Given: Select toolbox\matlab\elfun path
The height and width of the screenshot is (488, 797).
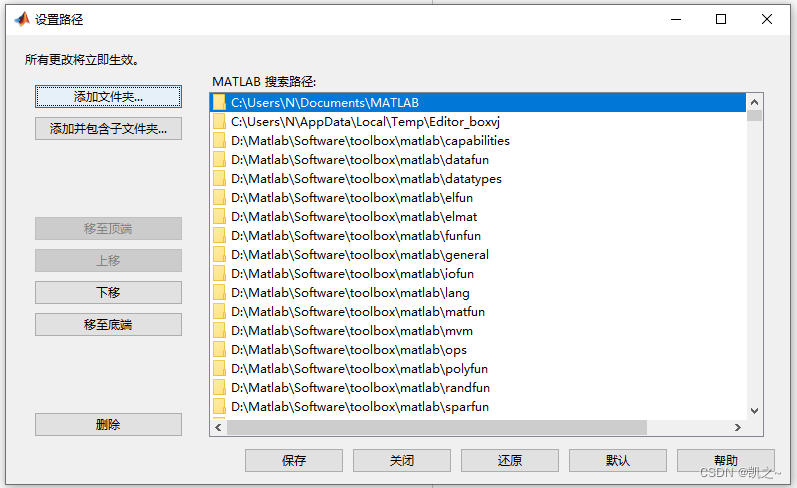Looking at the screenshot, I should pyautogui.click(x=478, y=198).
